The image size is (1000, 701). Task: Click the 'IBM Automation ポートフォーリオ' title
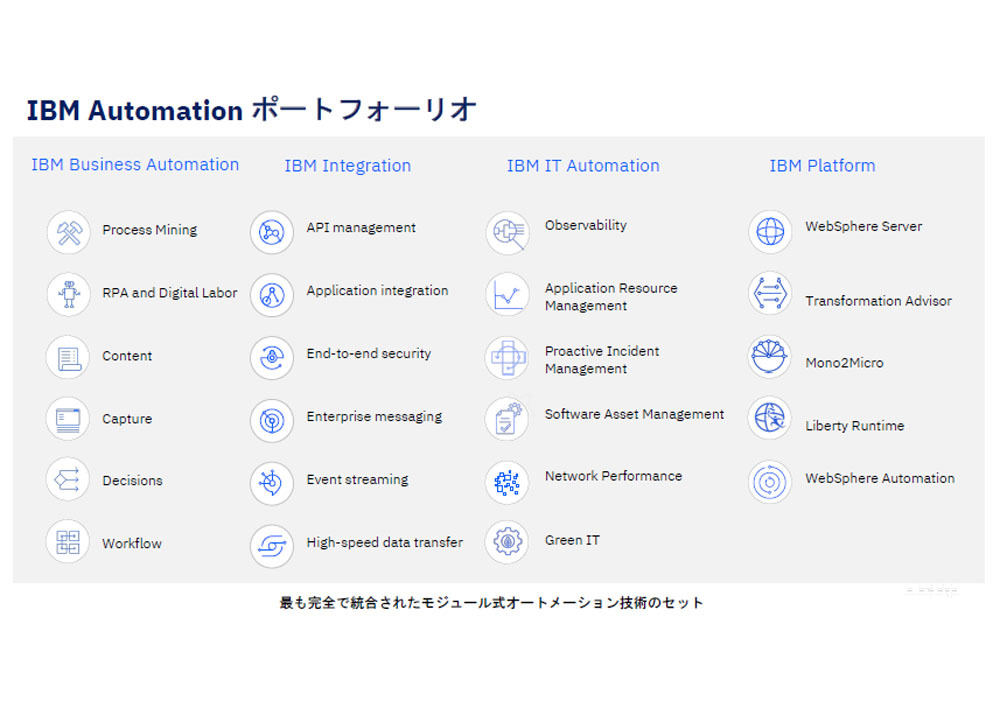(x=251, y=110)
